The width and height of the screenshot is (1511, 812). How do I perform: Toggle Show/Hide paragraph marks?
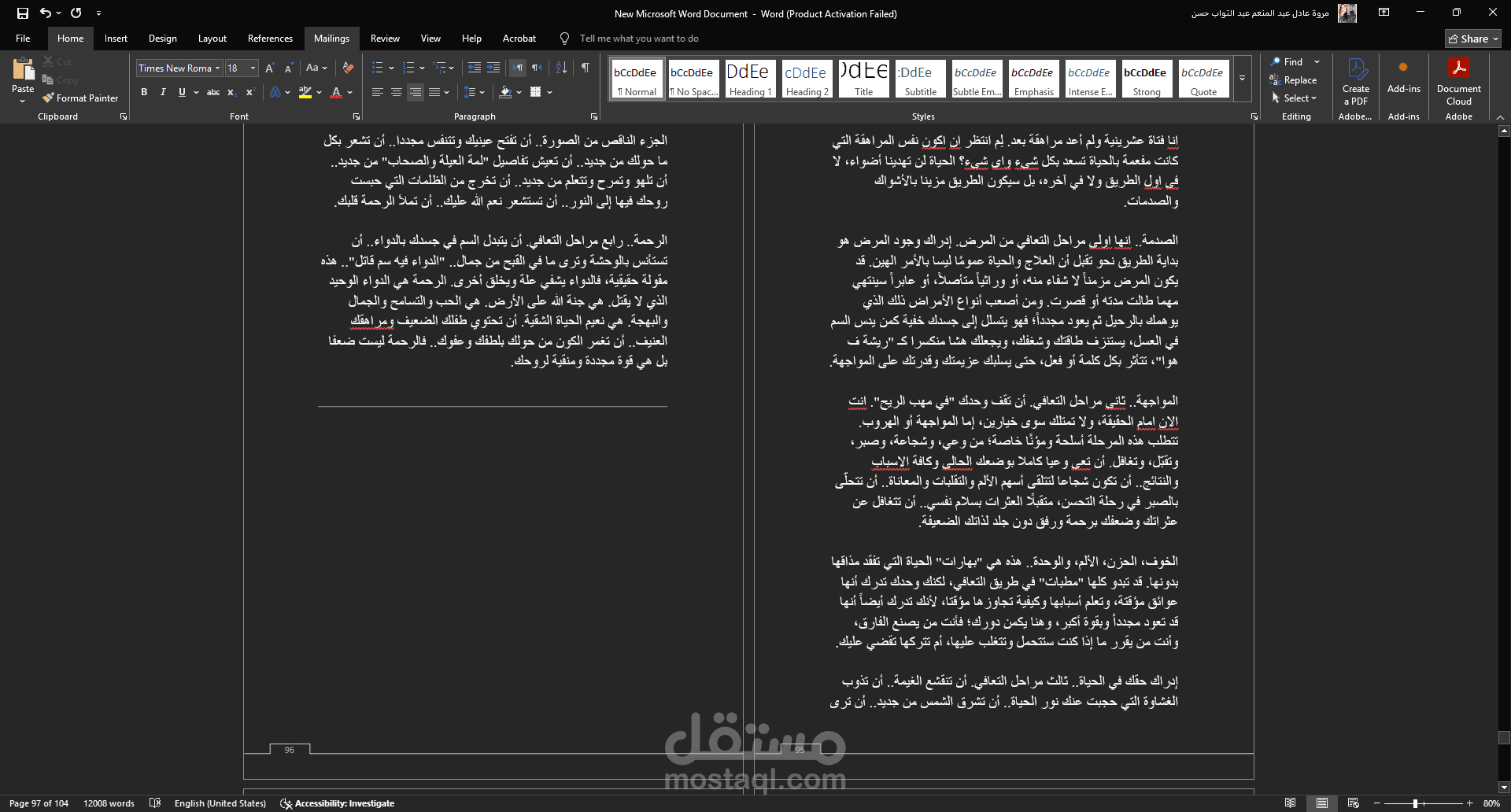click(x=585, y=68)
